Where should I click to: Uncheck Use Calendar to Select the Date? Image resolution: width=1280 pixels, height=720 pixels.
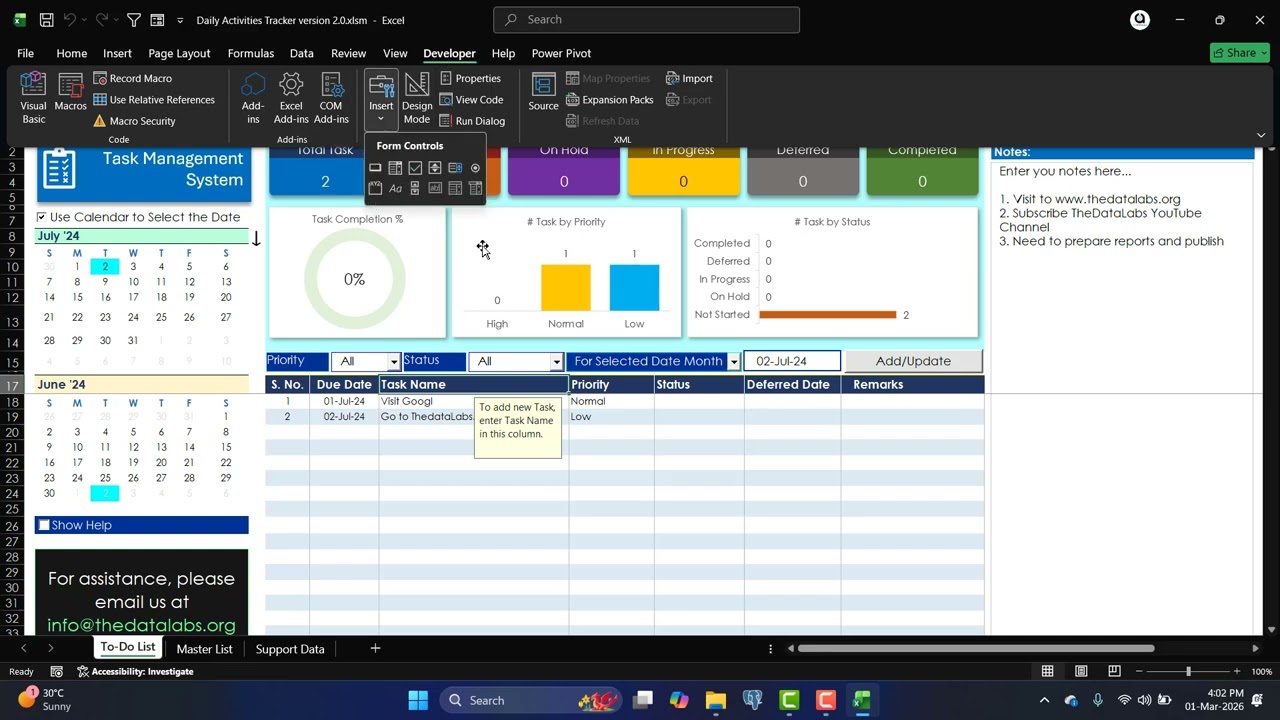pos(41,217)
